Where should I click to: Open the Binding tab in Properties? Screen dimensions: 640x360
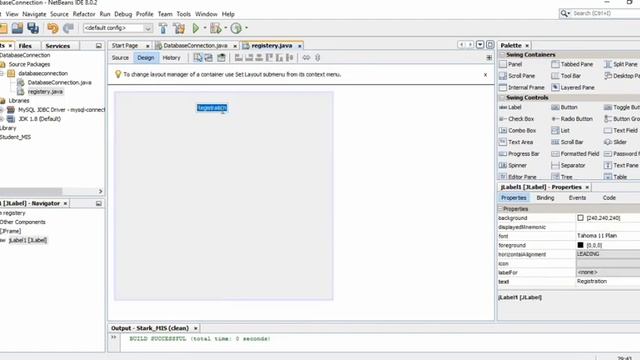545,198
